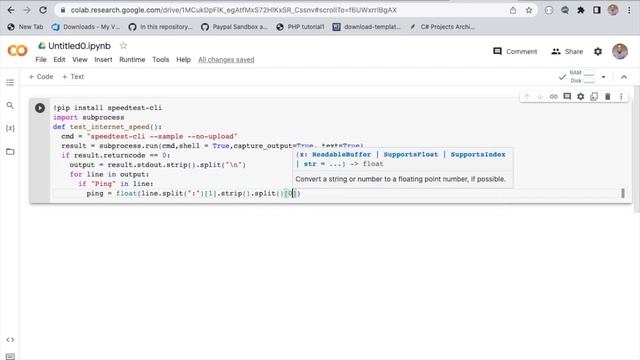
Task: Click the 'import subprocess' code line
Action: 89,117
